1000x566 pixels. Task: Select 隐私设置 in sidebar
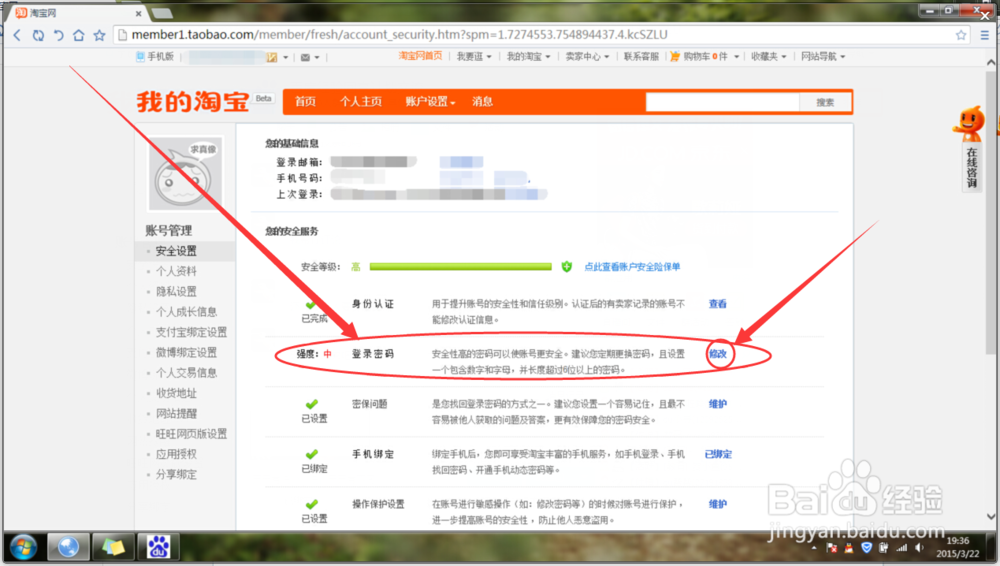(x=176, y=292)
